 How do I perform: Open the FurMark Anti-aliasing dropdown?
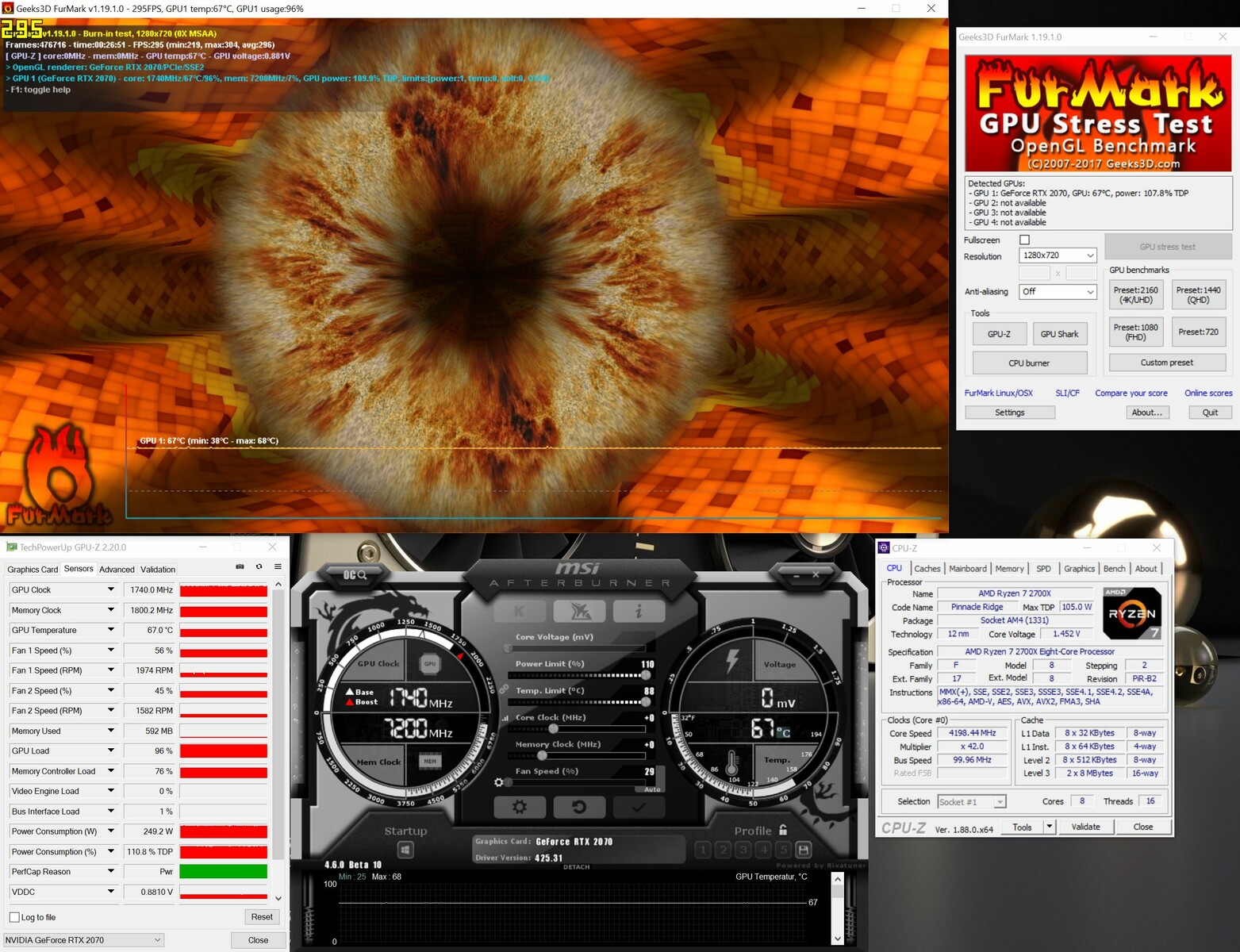1058,292
